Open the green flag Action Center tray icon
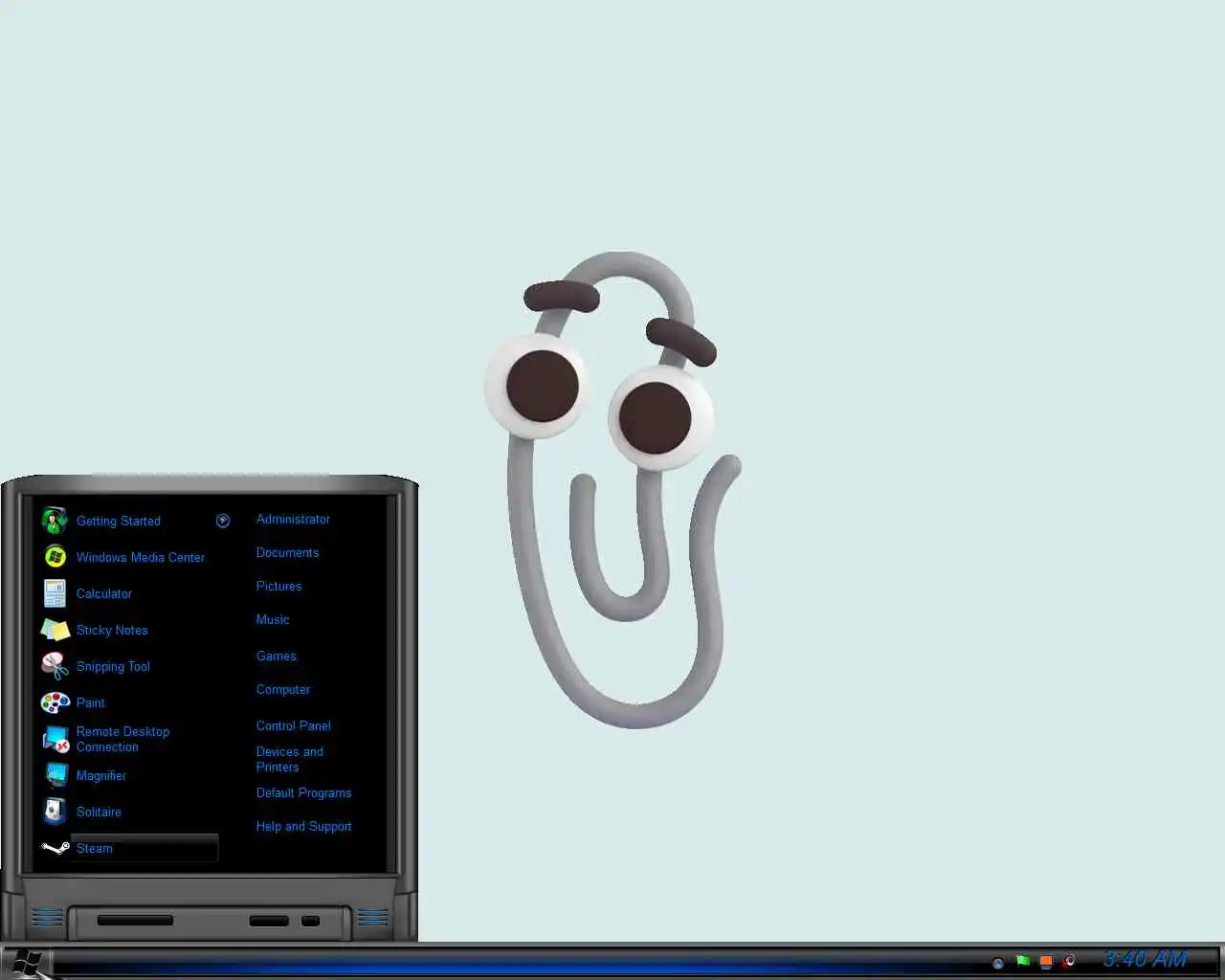1225x980 pixels. [1023, 961]
